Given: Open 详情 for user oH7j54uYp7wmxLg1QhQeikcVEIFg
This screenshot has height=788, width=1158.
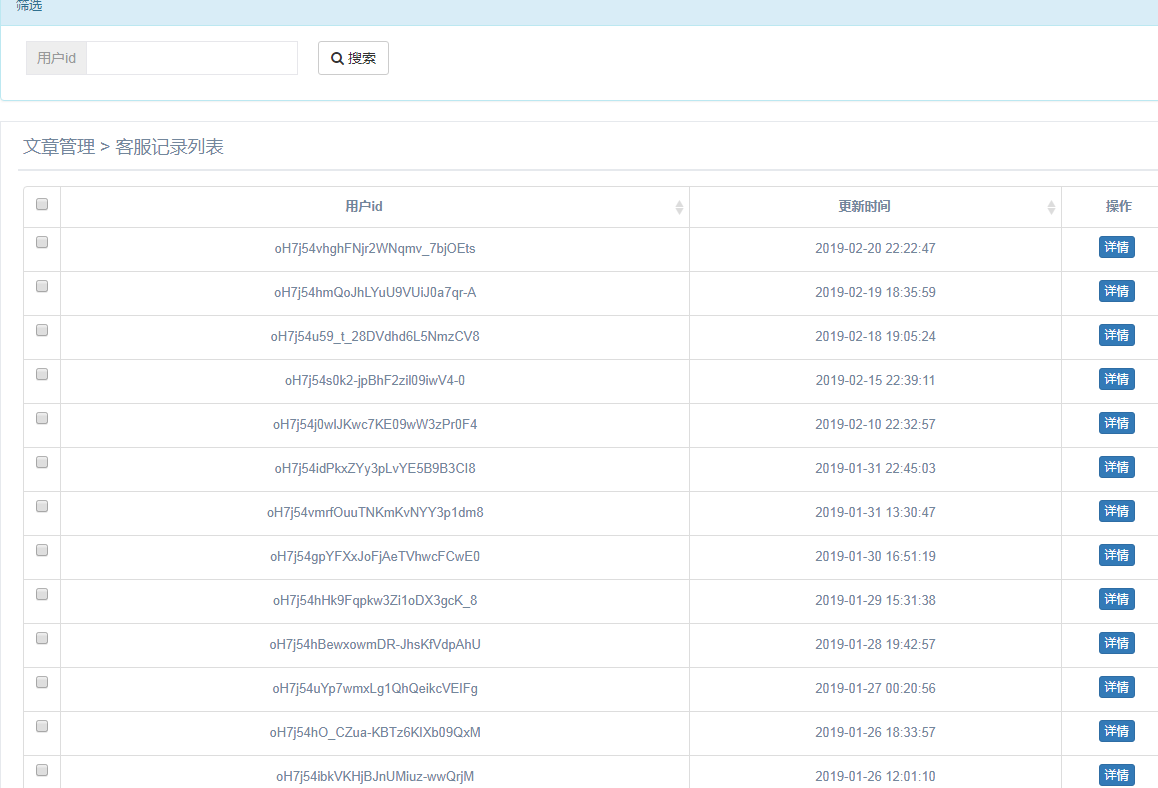Looking at the screenshot, I should pyautogui.click(x=1116, y=688).
